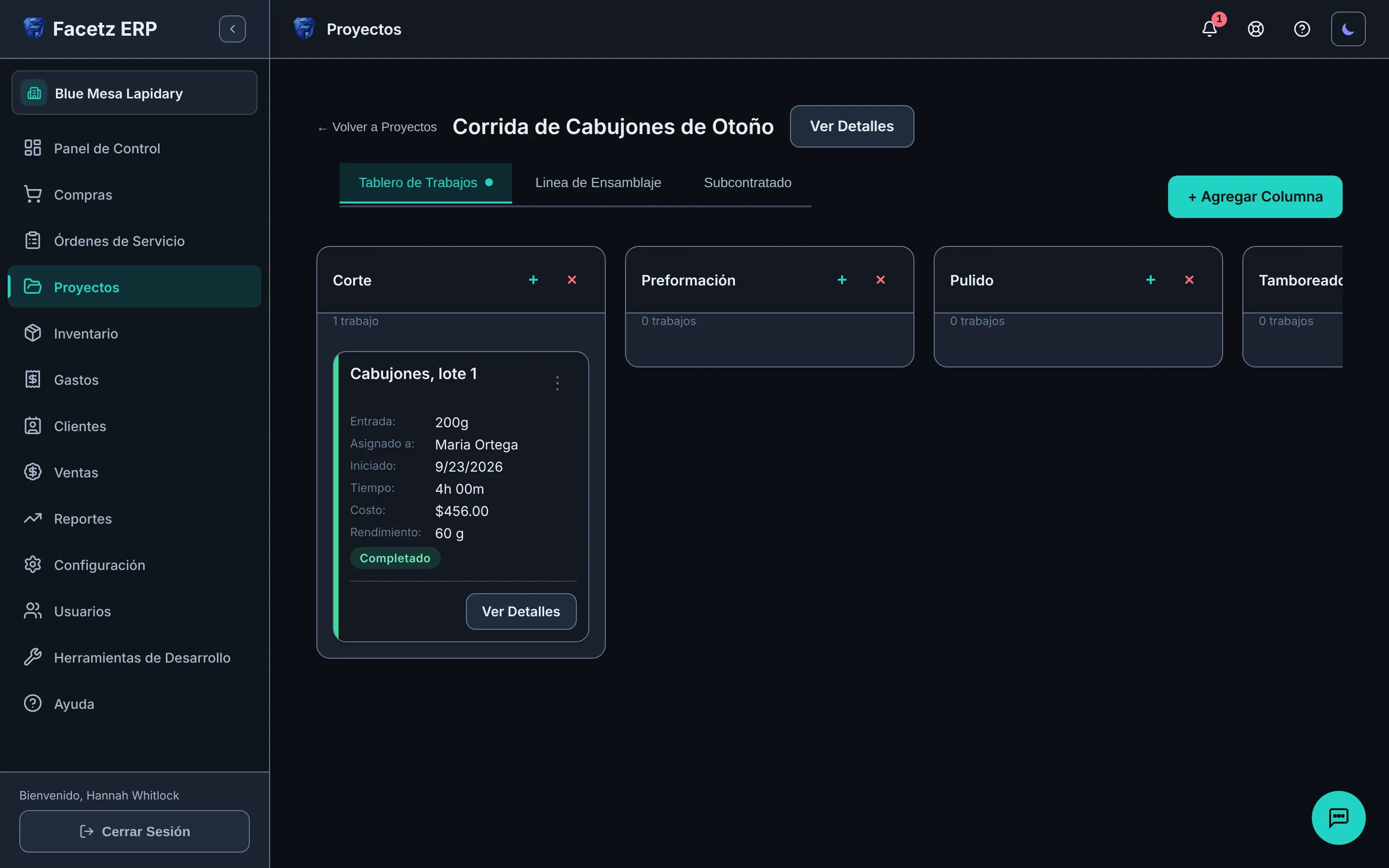Open Inventario section

click(x=134, y=334)
